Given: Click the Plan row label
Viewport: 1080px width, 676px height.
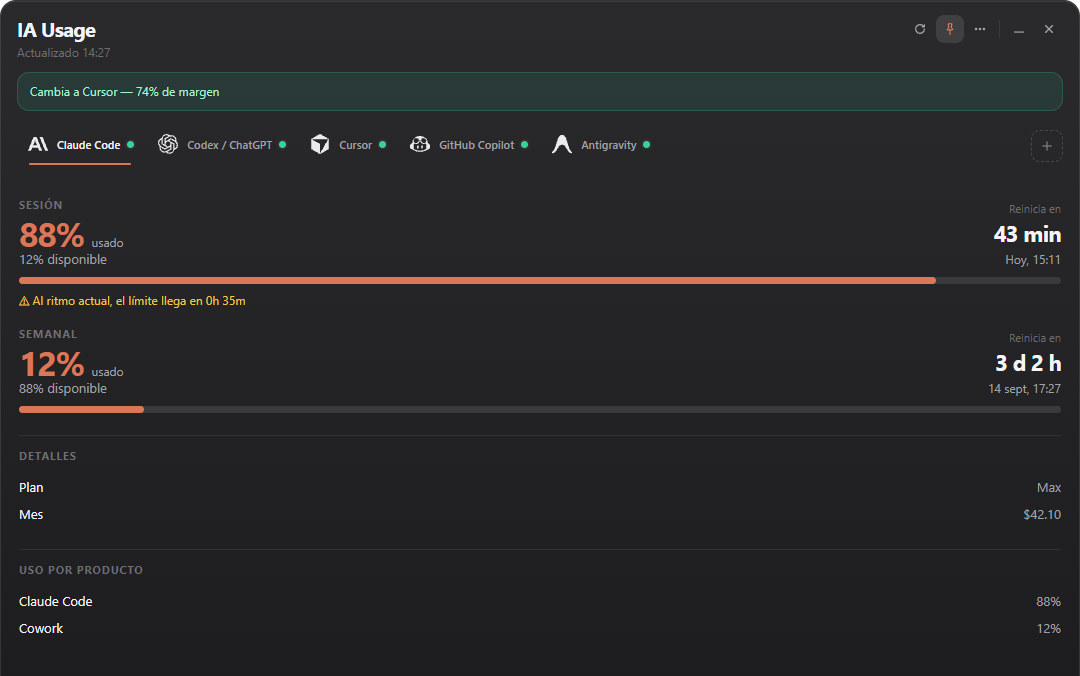Looking at the screenshot, I should (31, 487).
